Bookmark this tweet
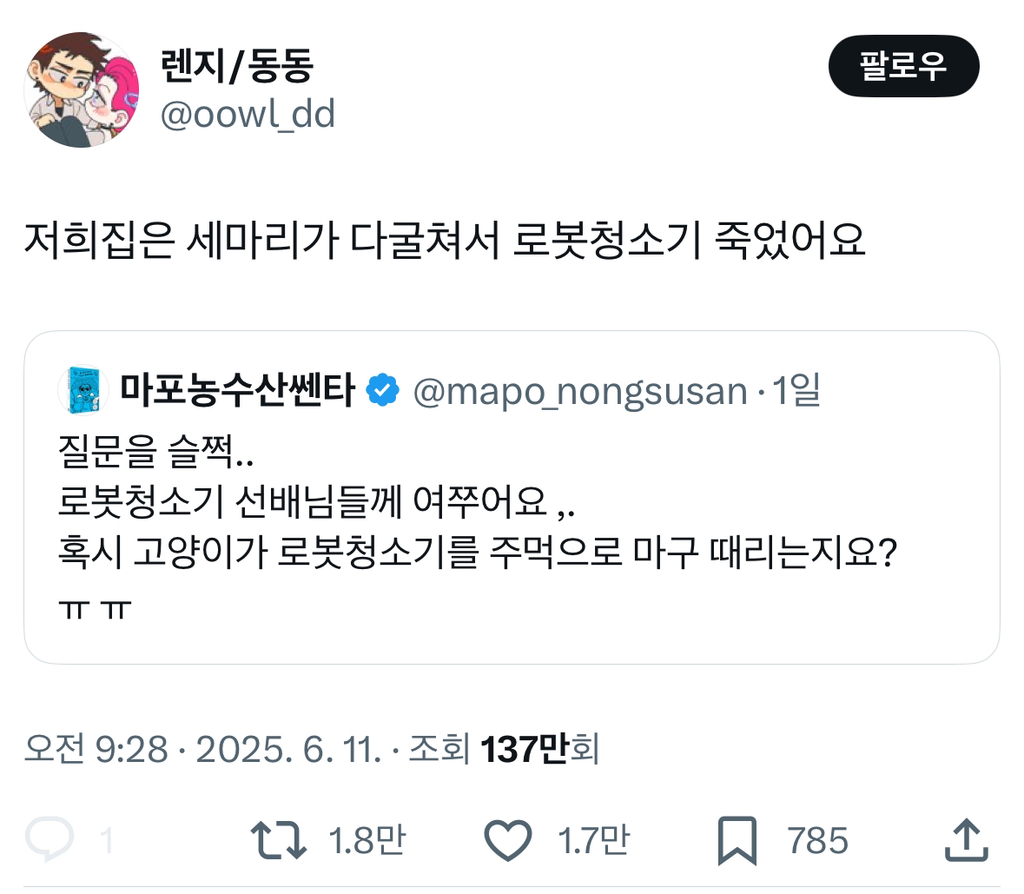 coord(738,841)
